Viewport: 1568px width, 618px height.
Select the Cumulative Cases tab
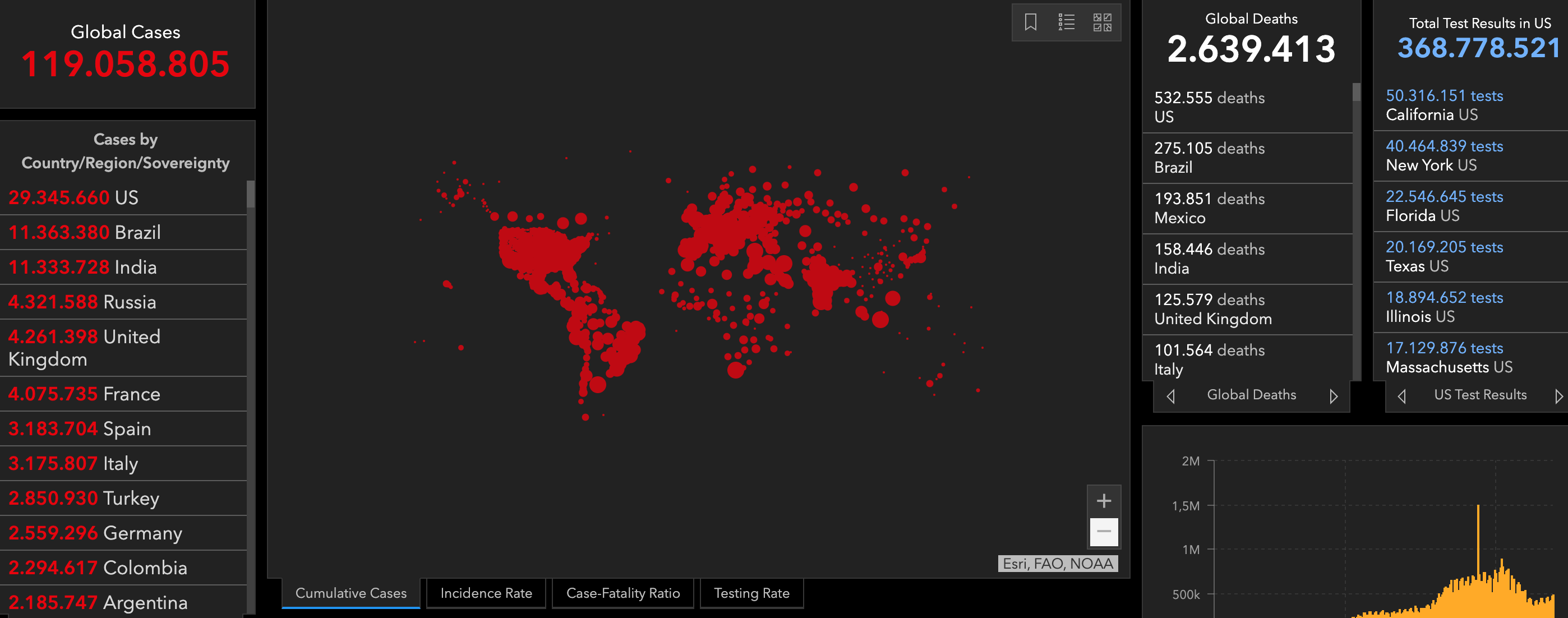click(x=351, y=593)
